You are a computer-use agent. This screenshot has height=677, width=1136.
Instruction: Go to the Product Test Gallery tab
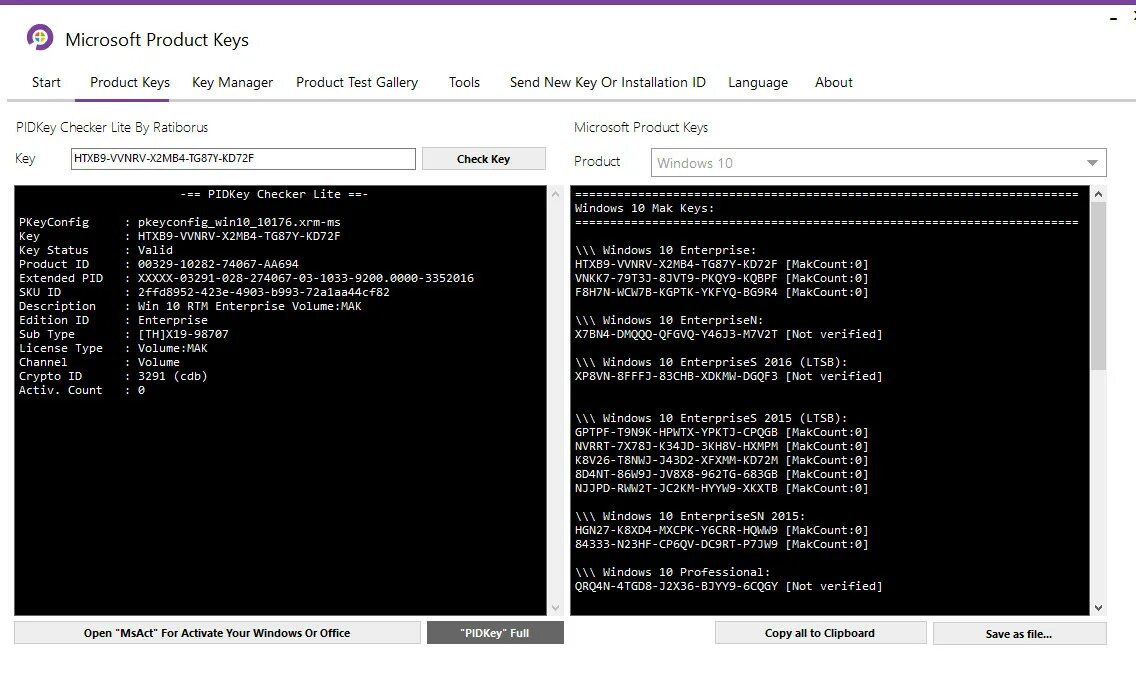pos(357,83)
